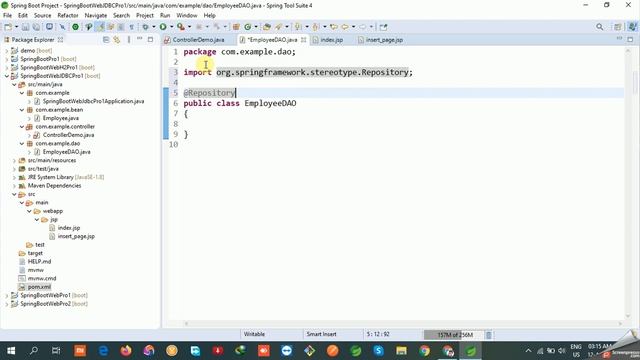Select SpringBootWebJdbcPro1Application.java file
This screenshot has width=640, height=360.
tap(93, 101)
